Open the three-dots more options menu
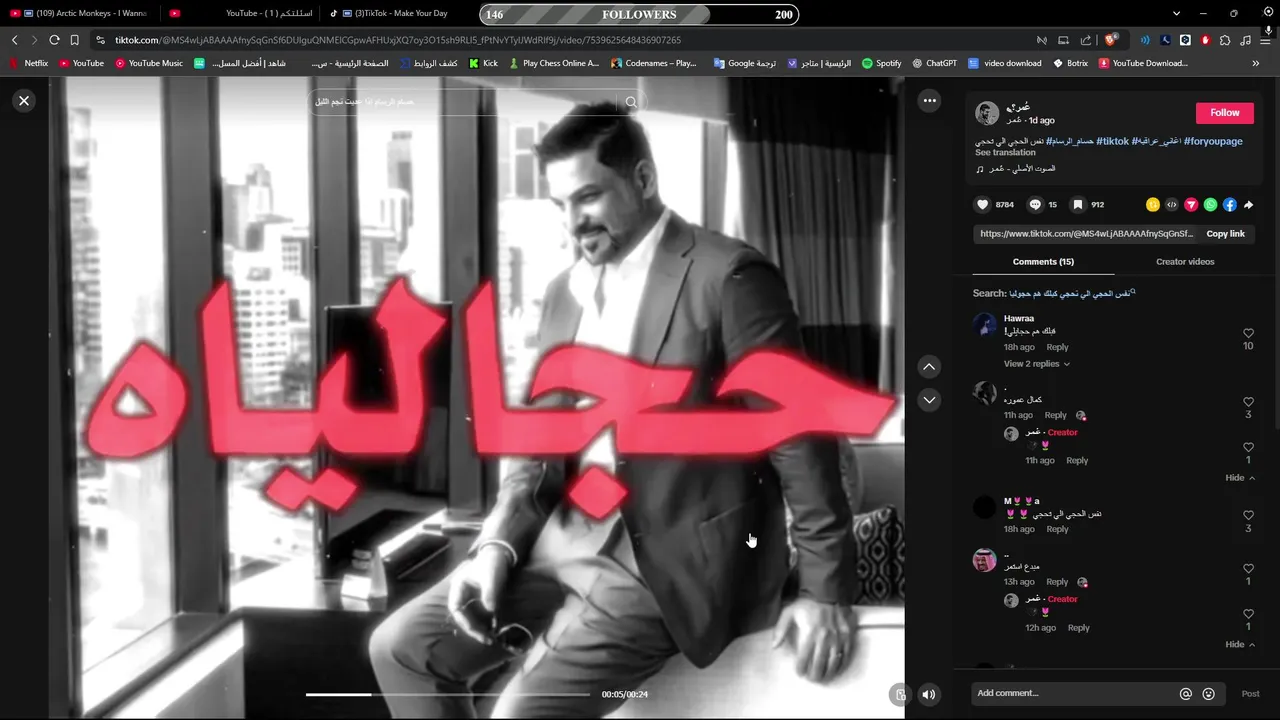This screenshot has height=720, width=1280. [x=929, y=100]
